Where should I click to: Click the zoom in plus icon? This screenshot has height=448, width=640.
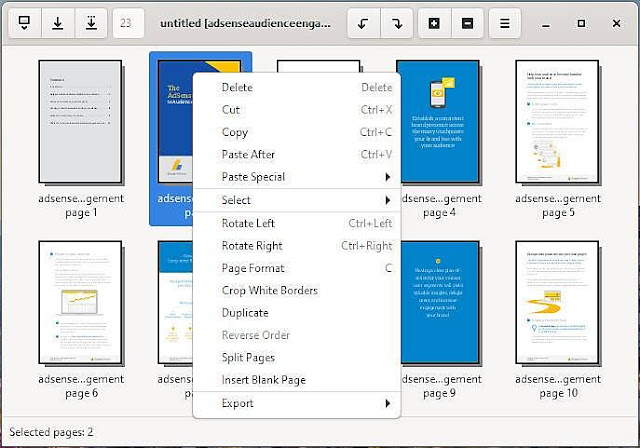(x=434, y=23)
